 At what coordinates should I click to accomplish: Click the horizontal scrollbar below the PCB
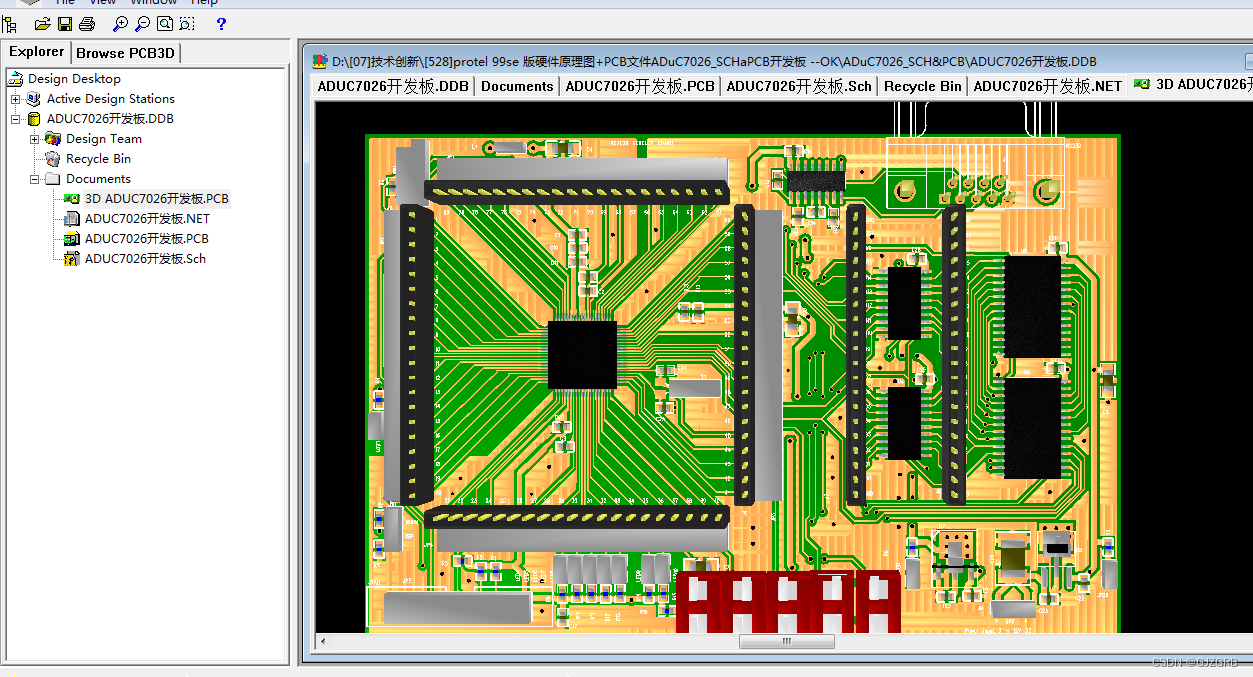click(x=786, y=641)
